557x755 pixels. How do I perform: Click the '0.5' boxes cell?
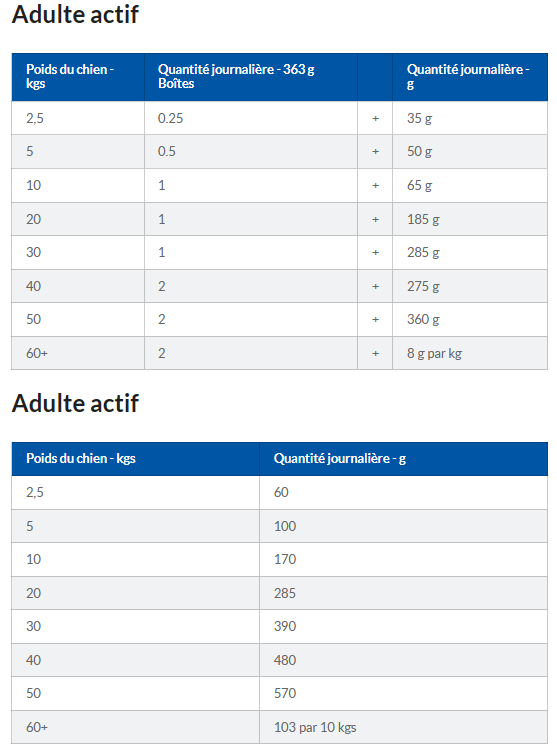click(251, 152)
